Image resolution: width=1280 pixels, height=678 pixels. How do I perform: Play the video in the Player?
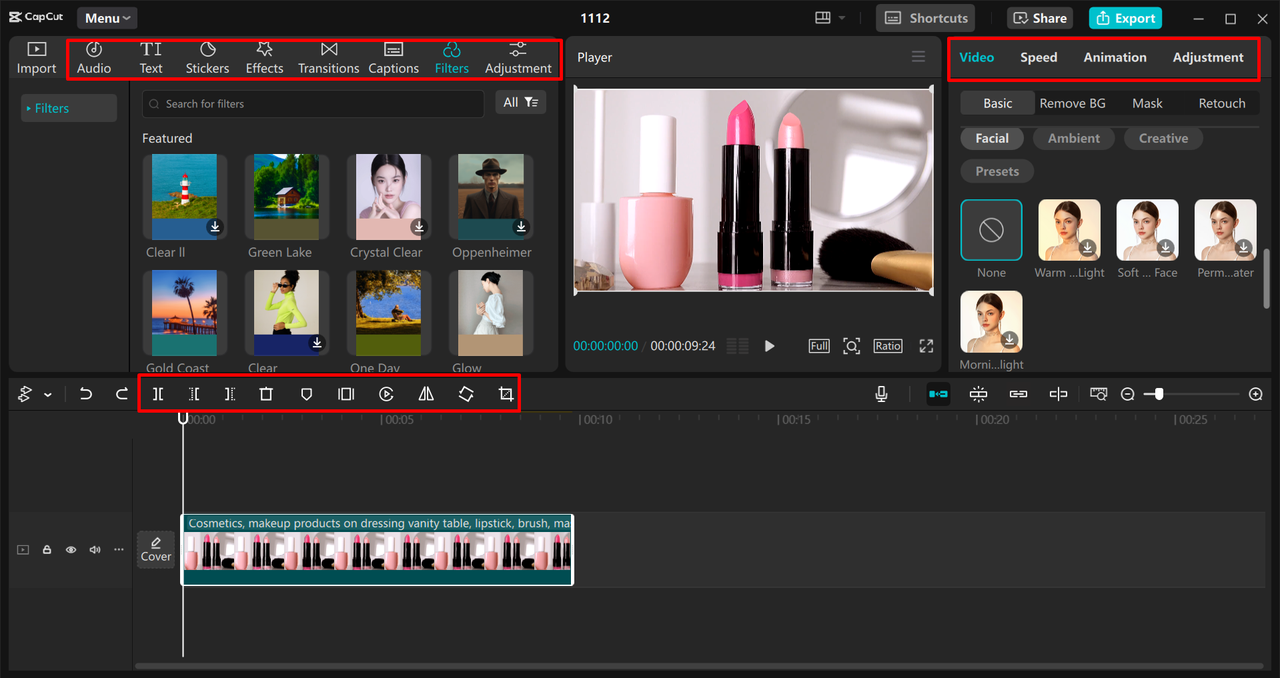coord(769,346)
